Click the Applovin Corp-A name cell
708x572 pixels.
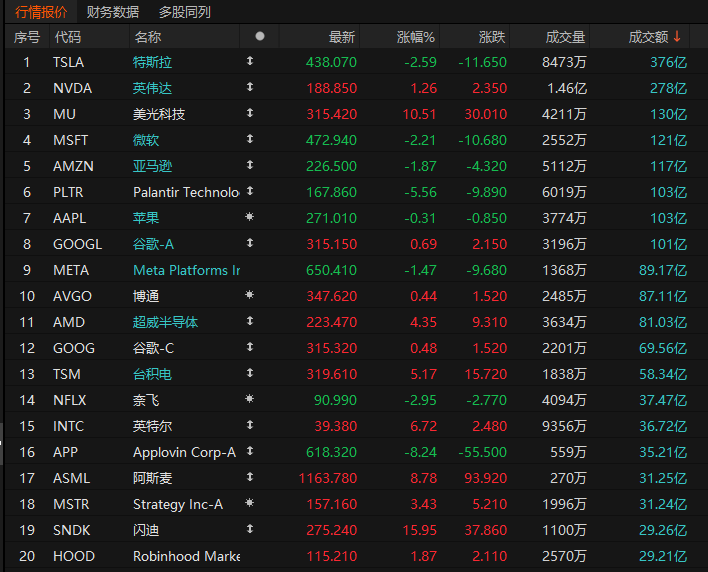(184, 452)
